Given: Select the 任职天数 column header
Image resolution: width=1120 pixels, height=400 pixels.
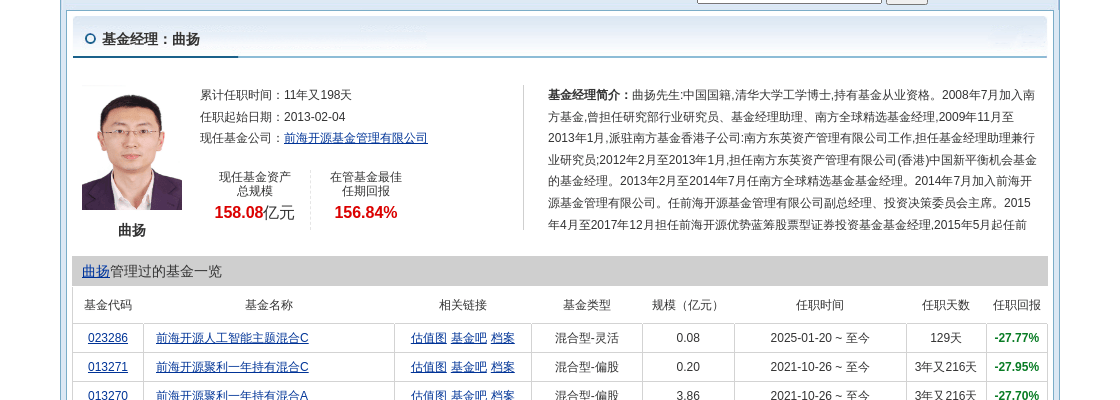Looking at the screenshot, I should [x=946, y=305].
